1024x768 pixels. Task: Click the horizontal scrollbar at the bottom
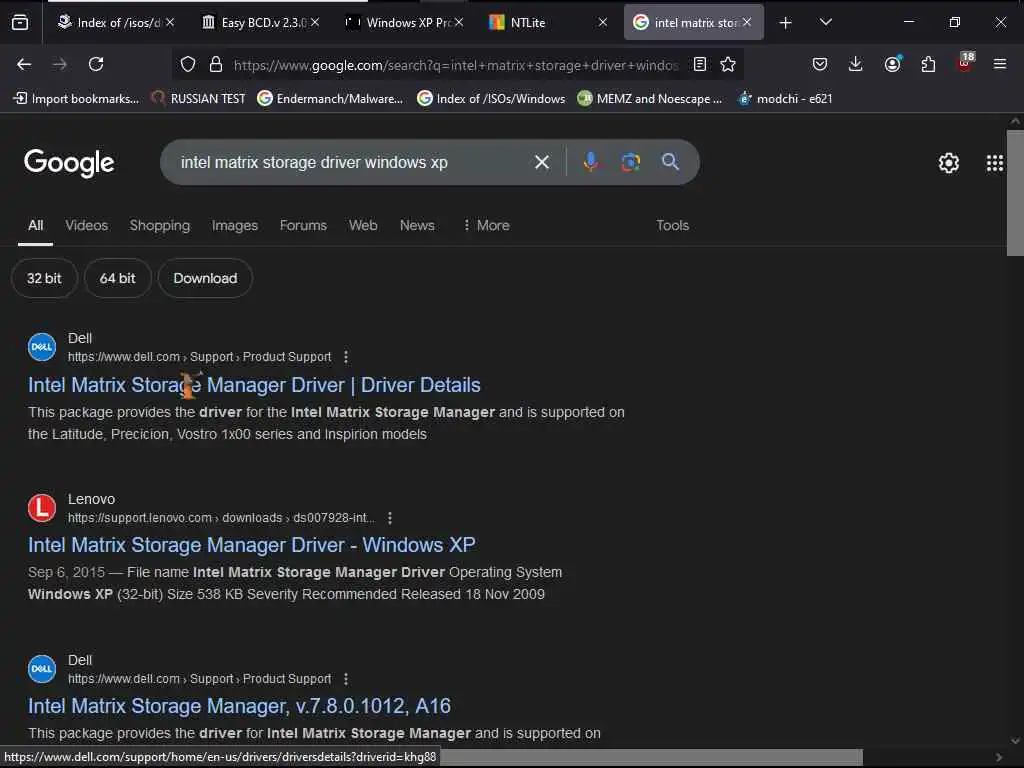click(650, 758)
